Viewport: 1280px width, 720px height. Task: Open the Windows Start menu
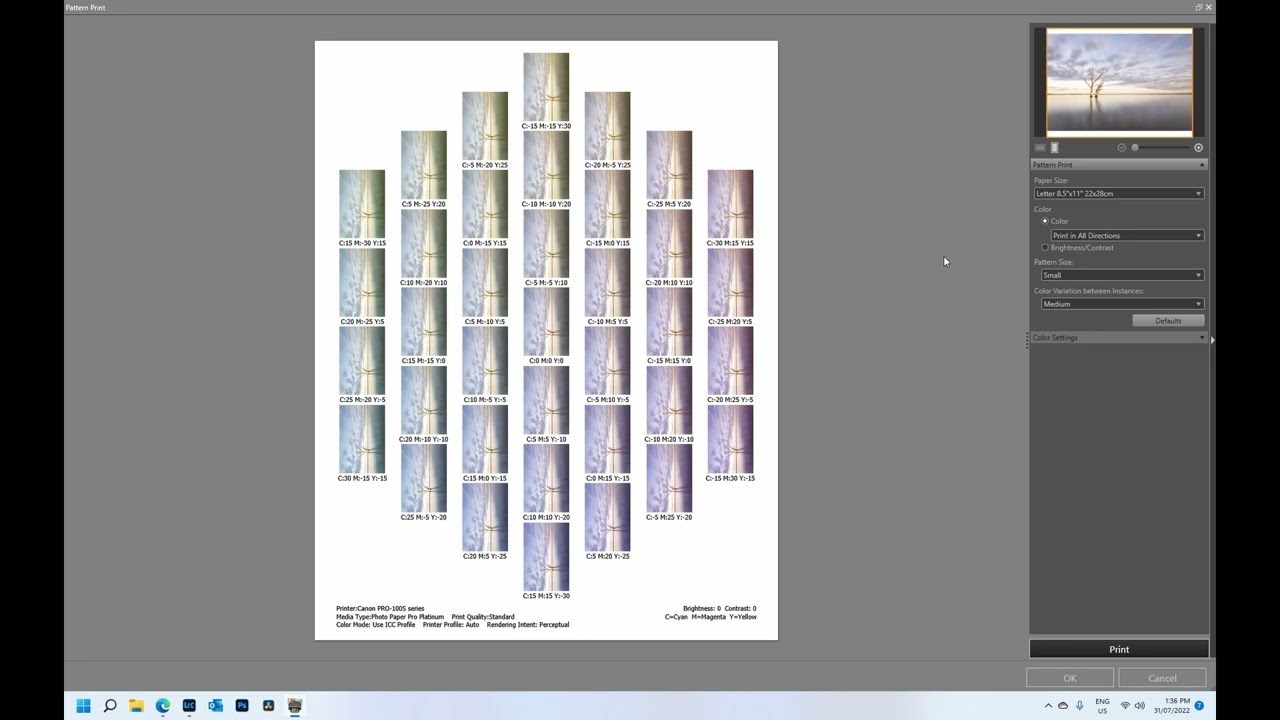pyautogui.click(x=84, y=706)
